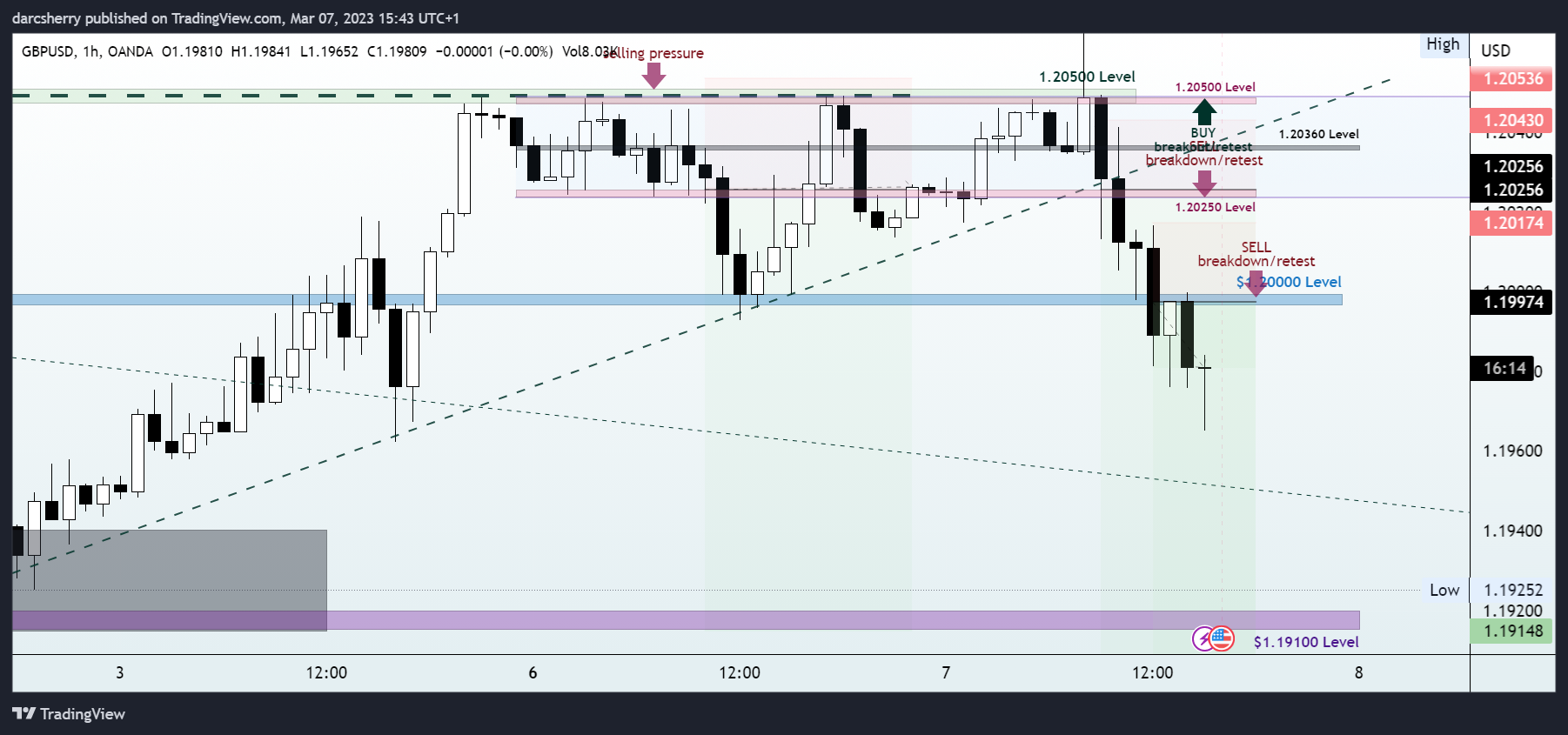
Task: Click date 7 on the time axis
Action: pos(946,672)
